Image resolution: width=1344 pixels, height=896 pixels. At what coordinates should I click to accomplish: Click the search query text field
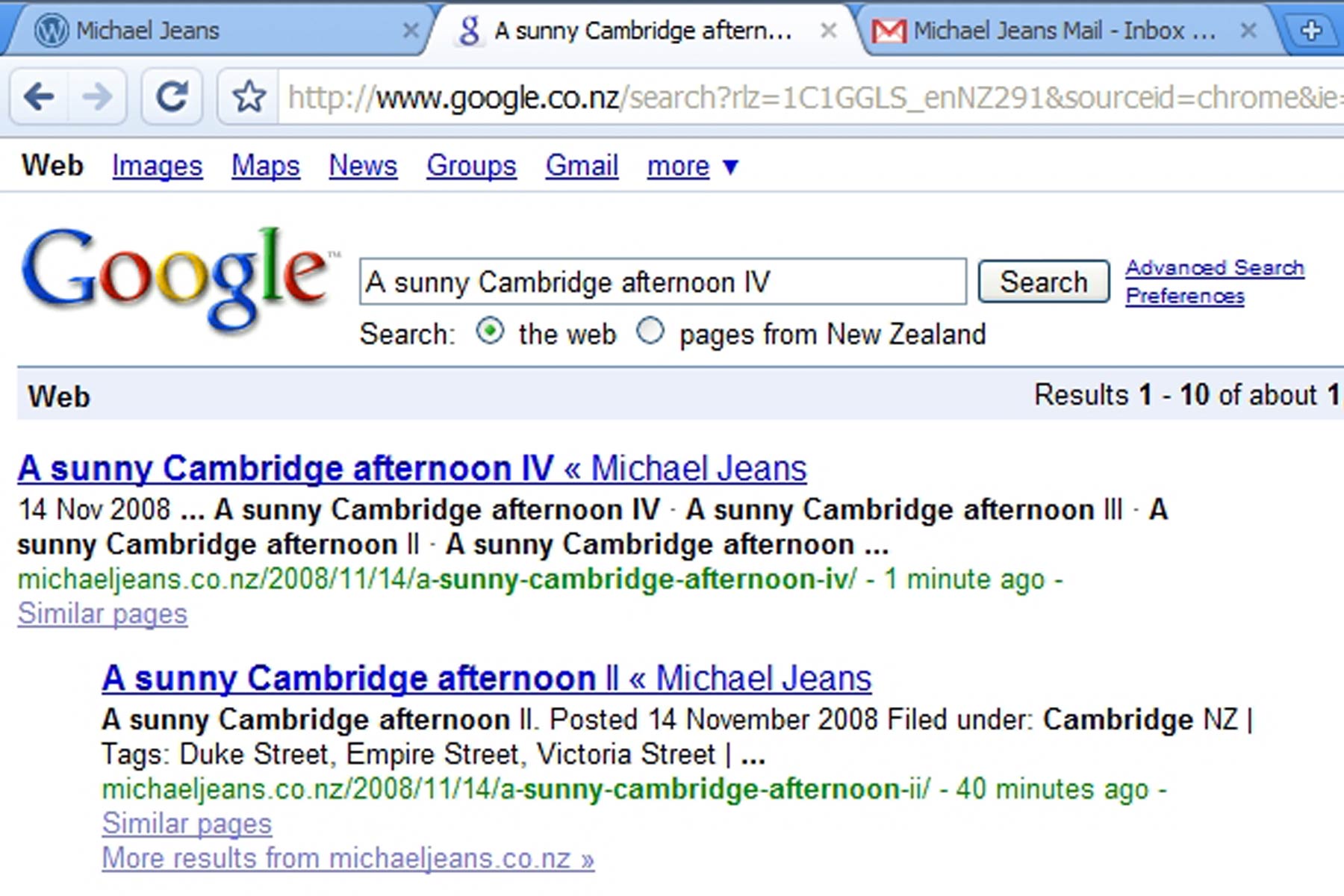point(662,282)
